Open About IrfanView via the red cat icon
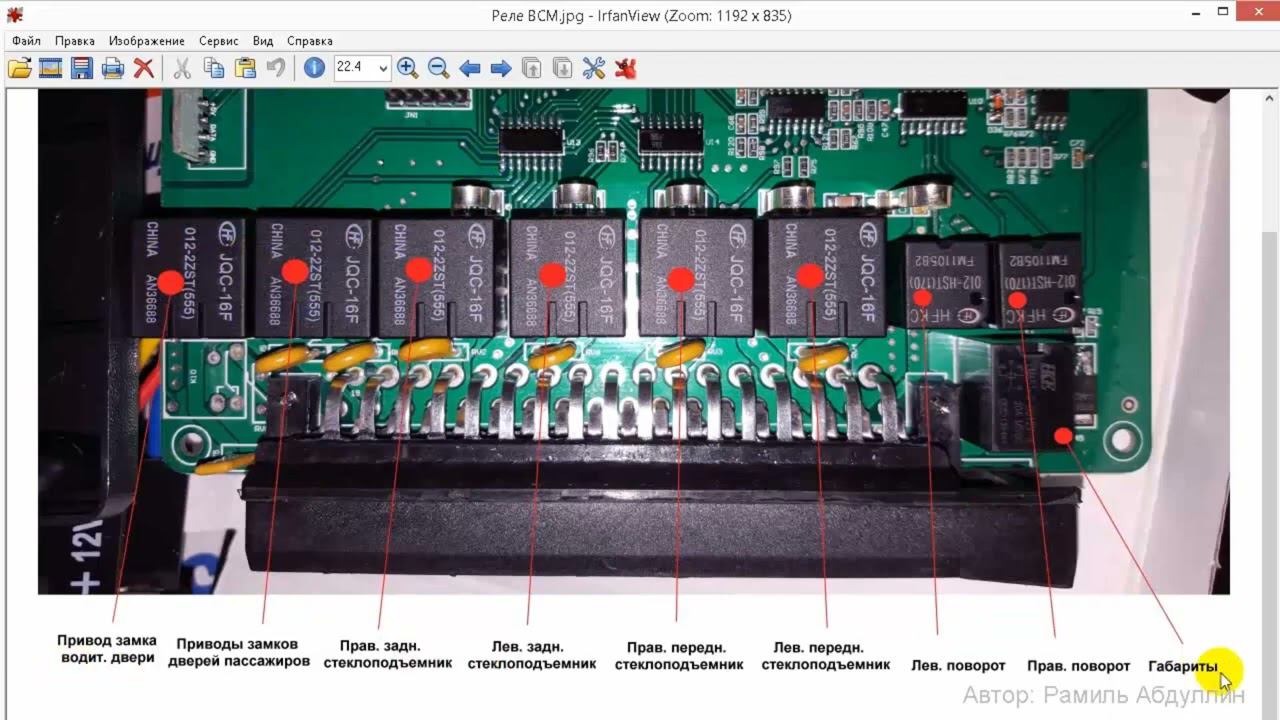Viewport: 1280px width, 720px height. pyautogui.click(x=626, y=68)
